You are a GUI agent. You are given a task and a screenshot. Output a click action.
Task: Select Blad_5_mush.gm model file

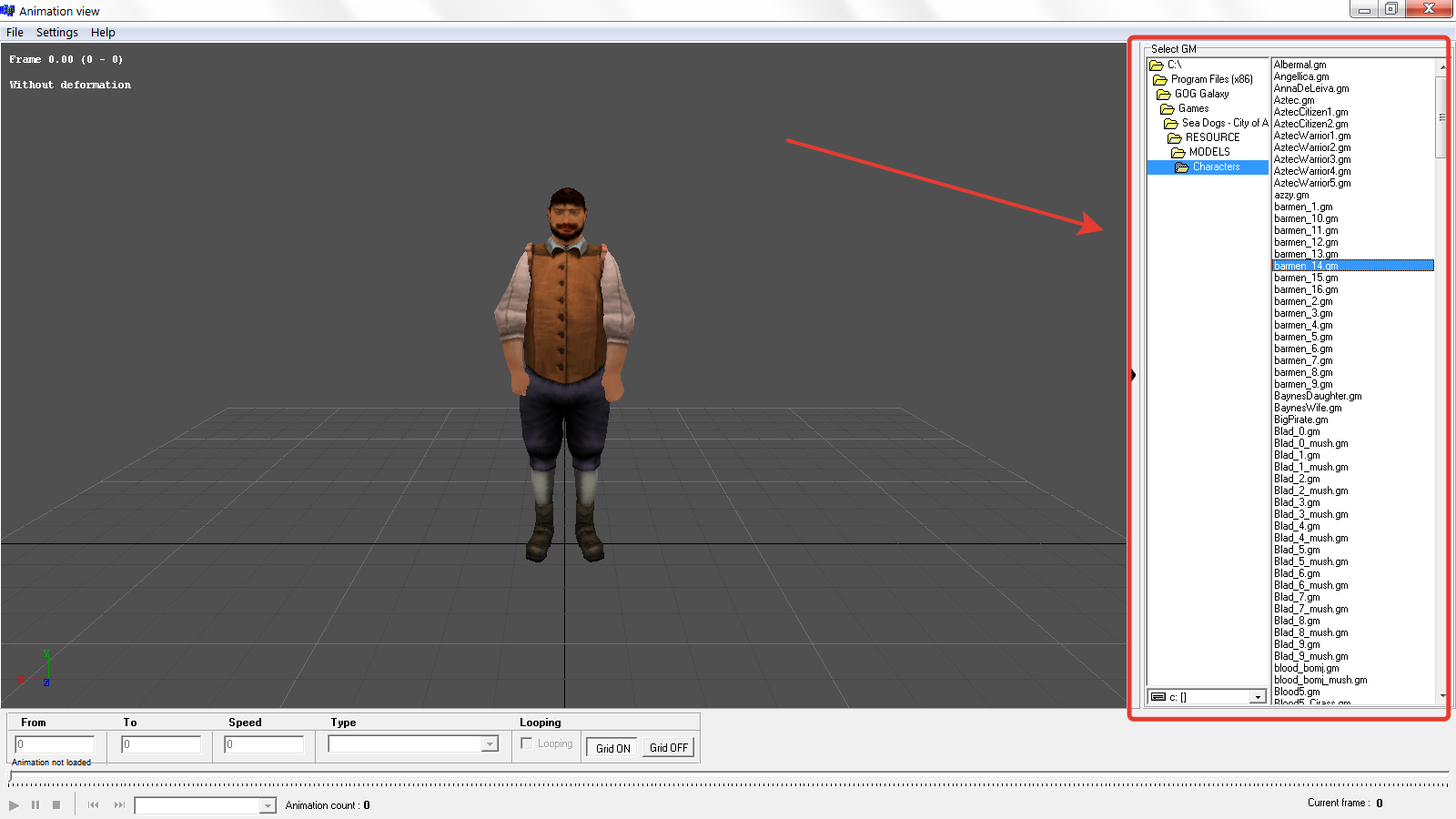coord(1311,561)
